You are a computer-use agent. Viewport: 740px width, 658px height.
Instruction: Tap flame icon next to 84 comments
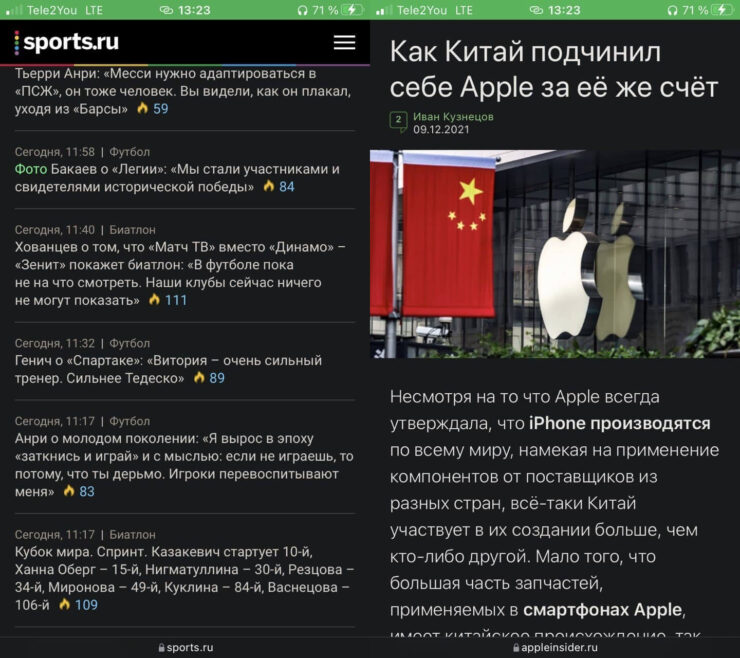(269, 186)
